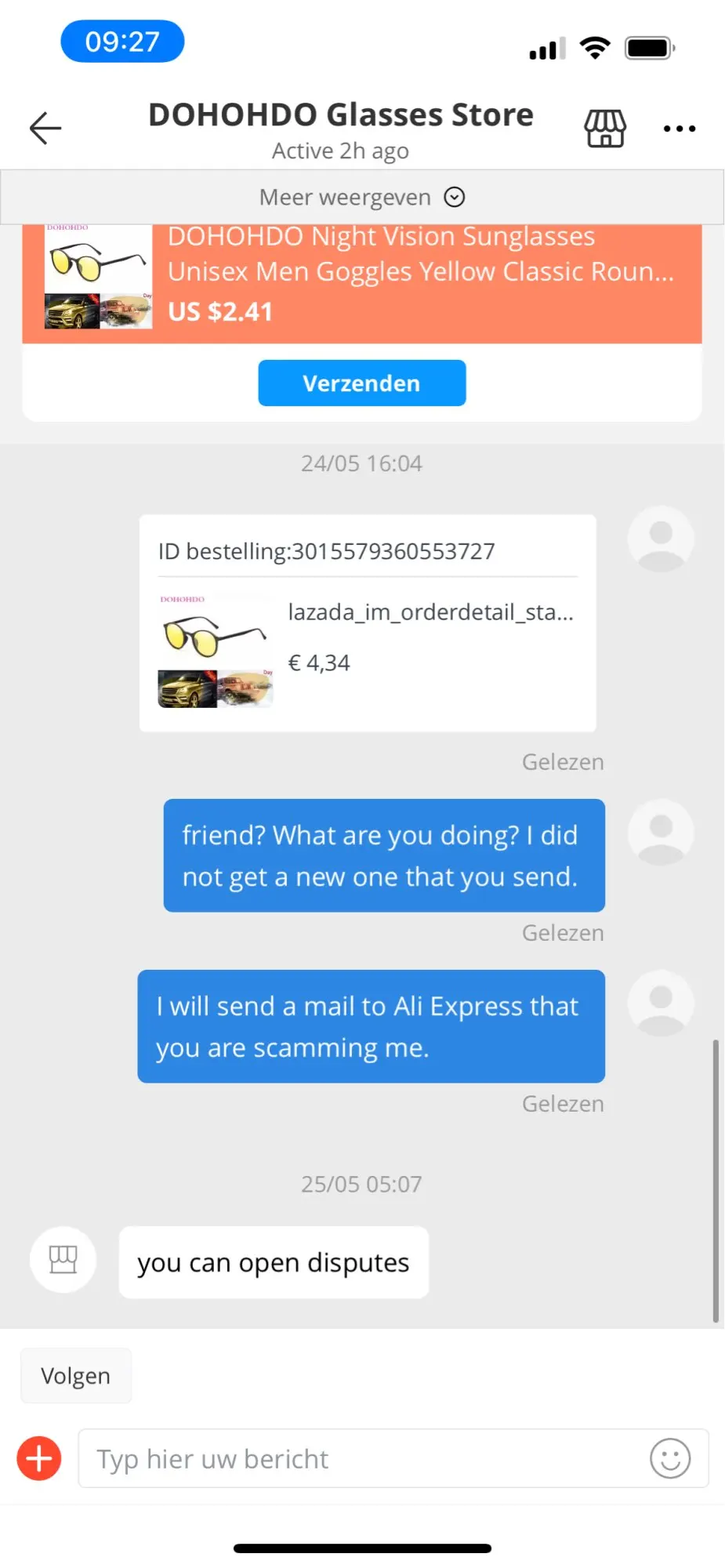Expand the 'Meer weergeven' bar
This screenshot has height=1568, width=725.
point(362,197)
